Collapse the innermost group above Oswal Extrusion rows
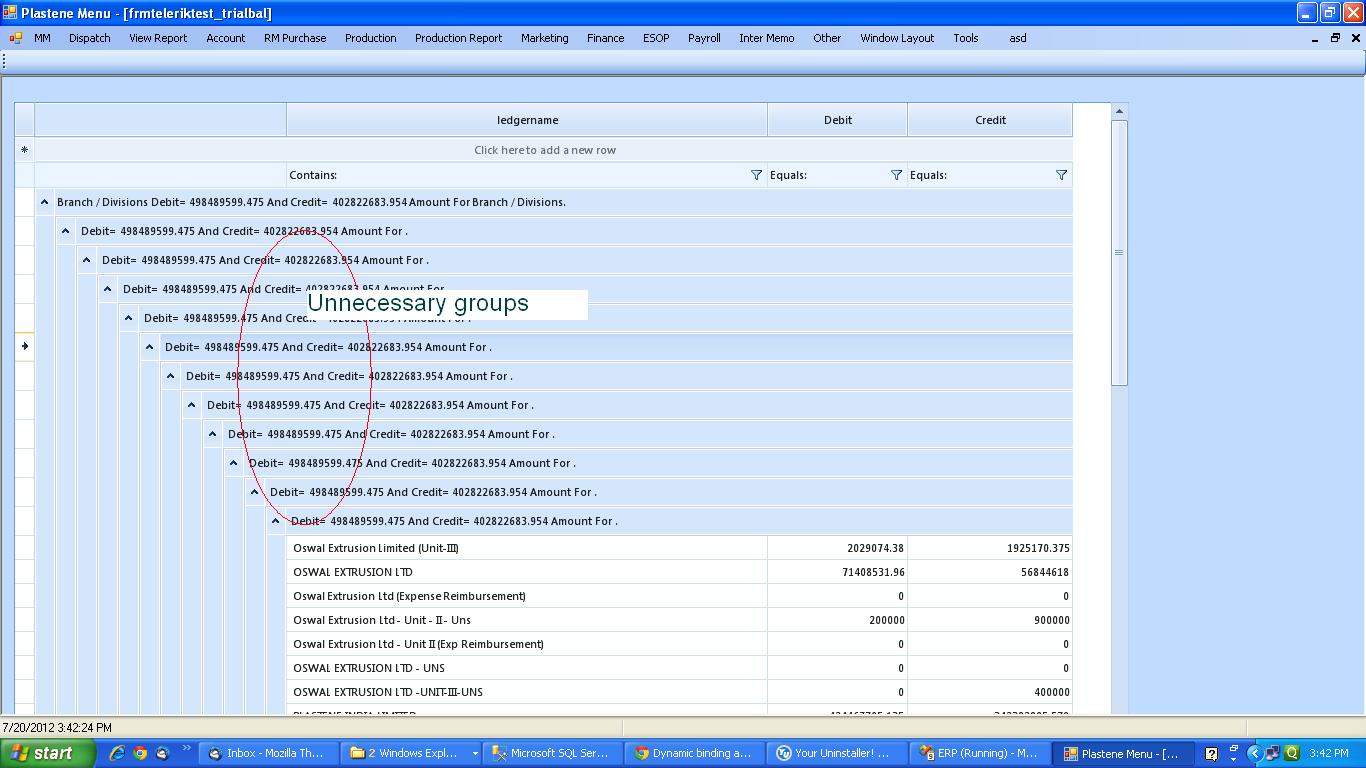This screenshot has height=768, width=1366. [x=276, y=521]
